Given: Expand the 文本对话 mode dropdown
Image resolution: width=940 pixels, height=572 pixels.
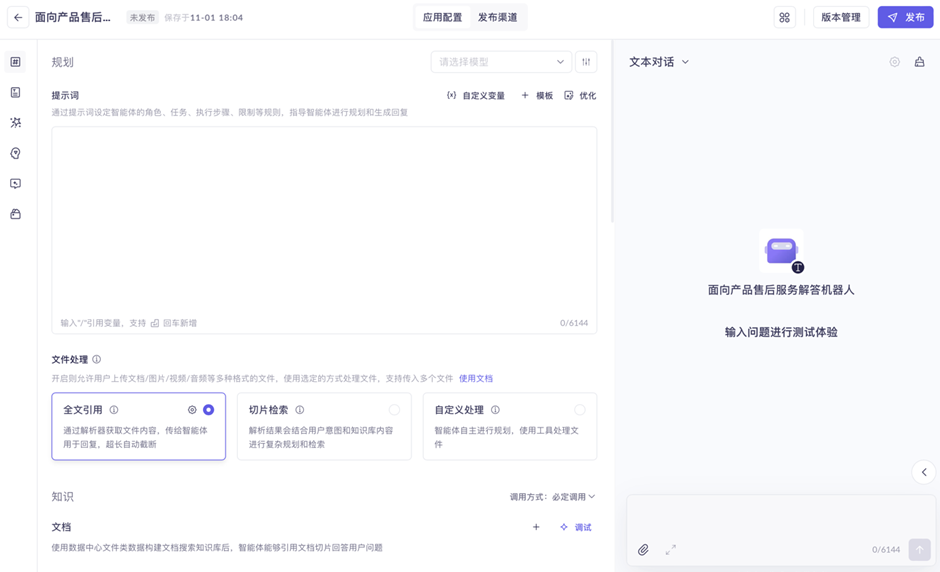Looking at the screenshot, I should [x=659, y=62].
